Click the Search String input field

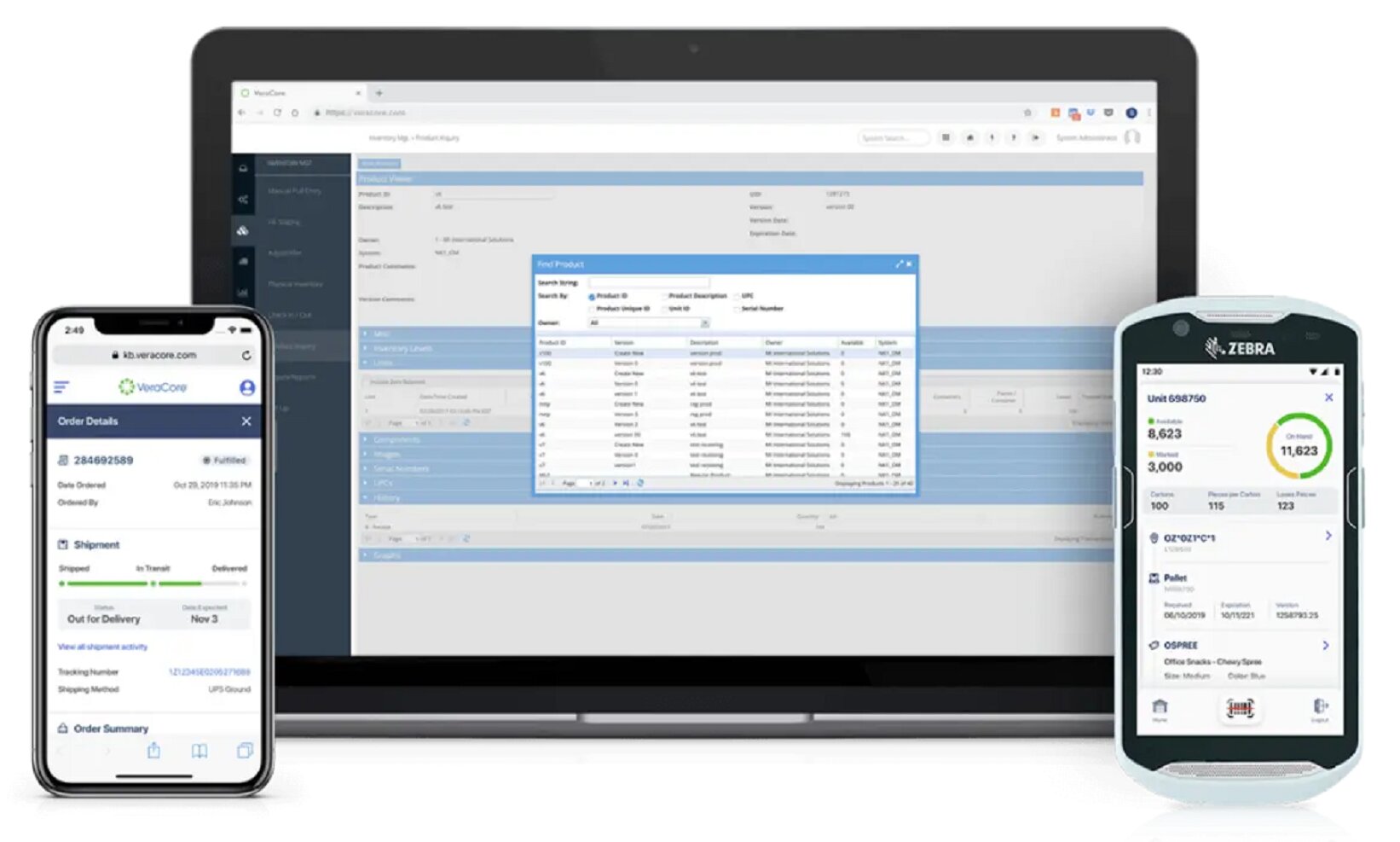click(x=648, y=282)
